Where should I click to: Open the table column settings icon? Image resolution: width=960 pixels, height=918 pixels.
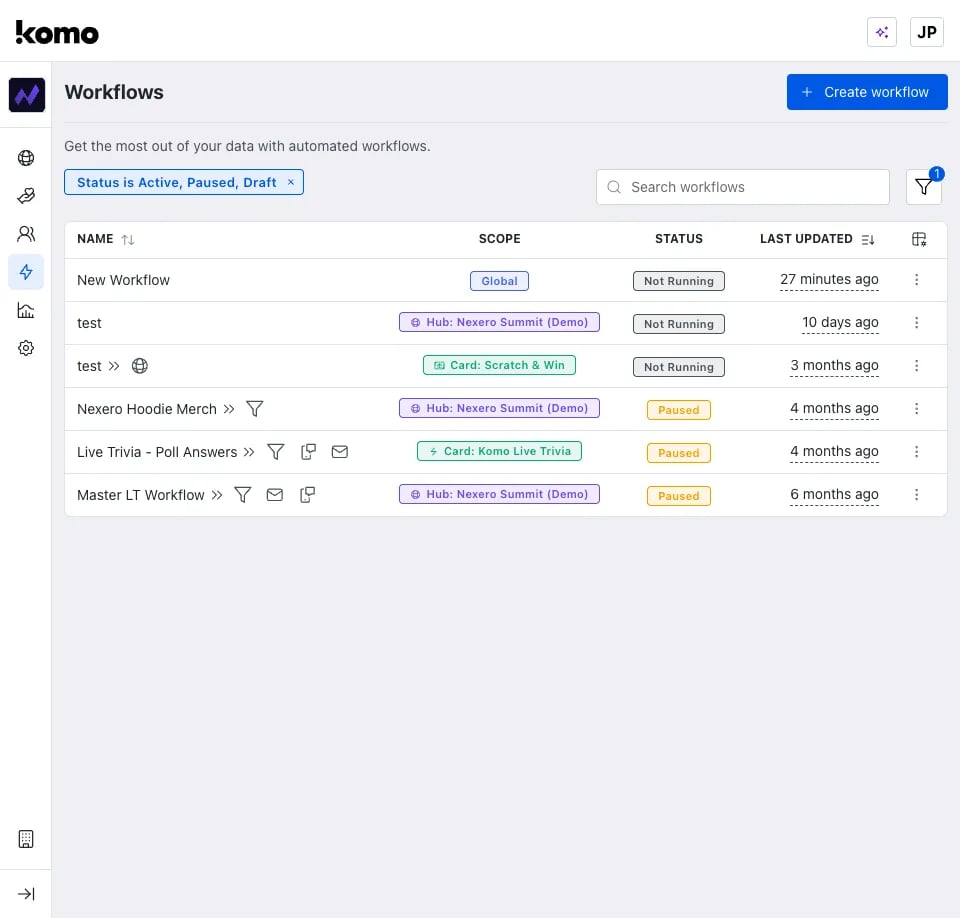(x=918, y=239)
